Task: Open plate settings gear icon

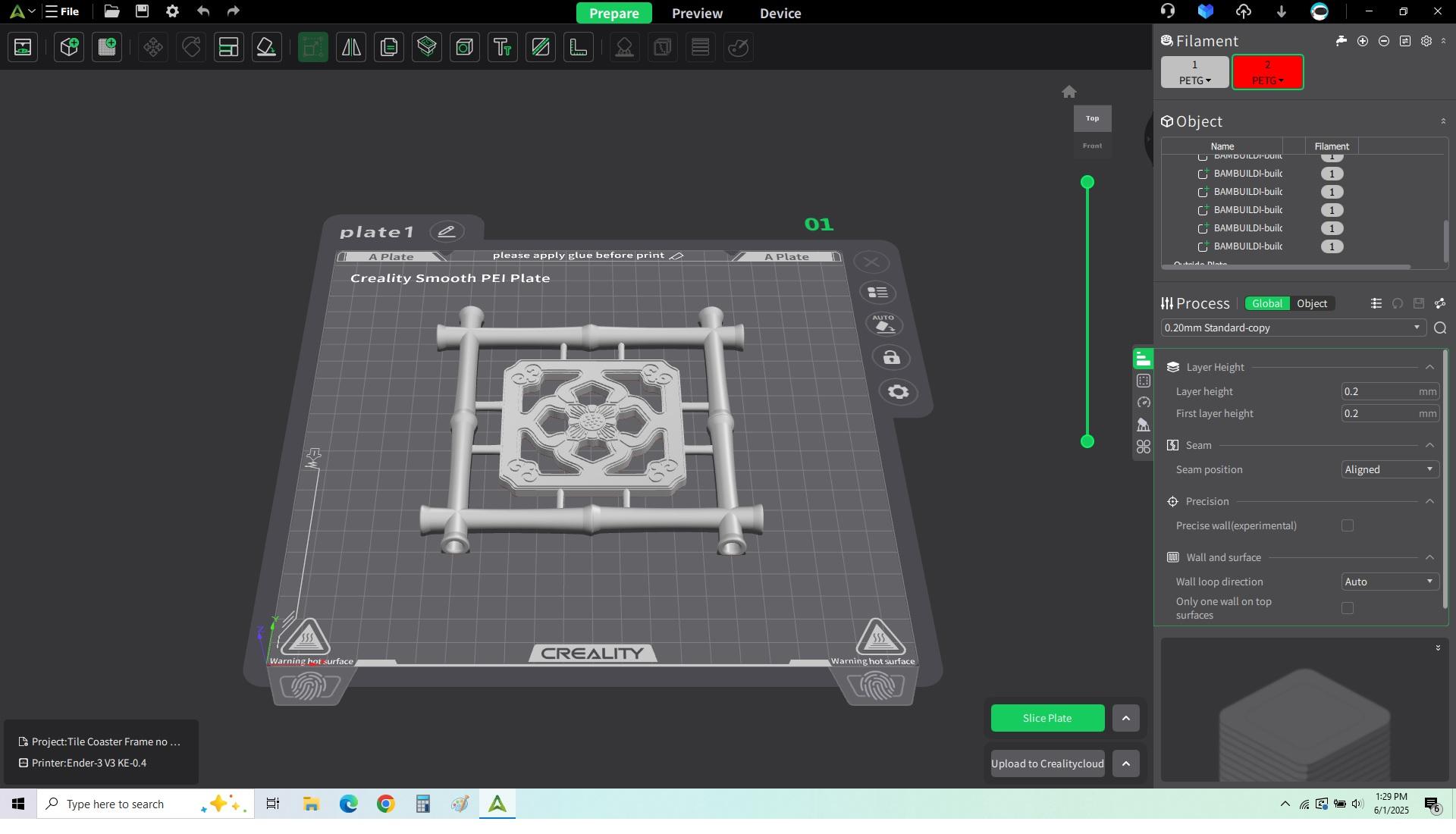Action: pyautogui.click(x=898, y=392)
